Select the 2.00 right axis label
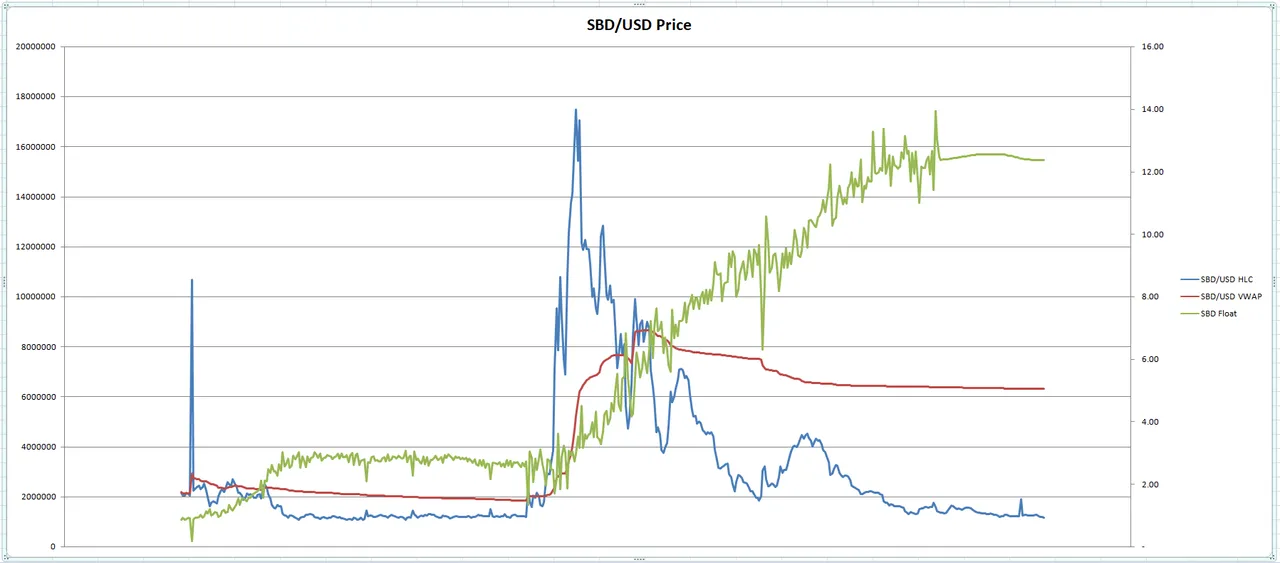Image resolution: width=1280 pixels, height=563 pixels. pyautogui.click(x=1151, y=484)
